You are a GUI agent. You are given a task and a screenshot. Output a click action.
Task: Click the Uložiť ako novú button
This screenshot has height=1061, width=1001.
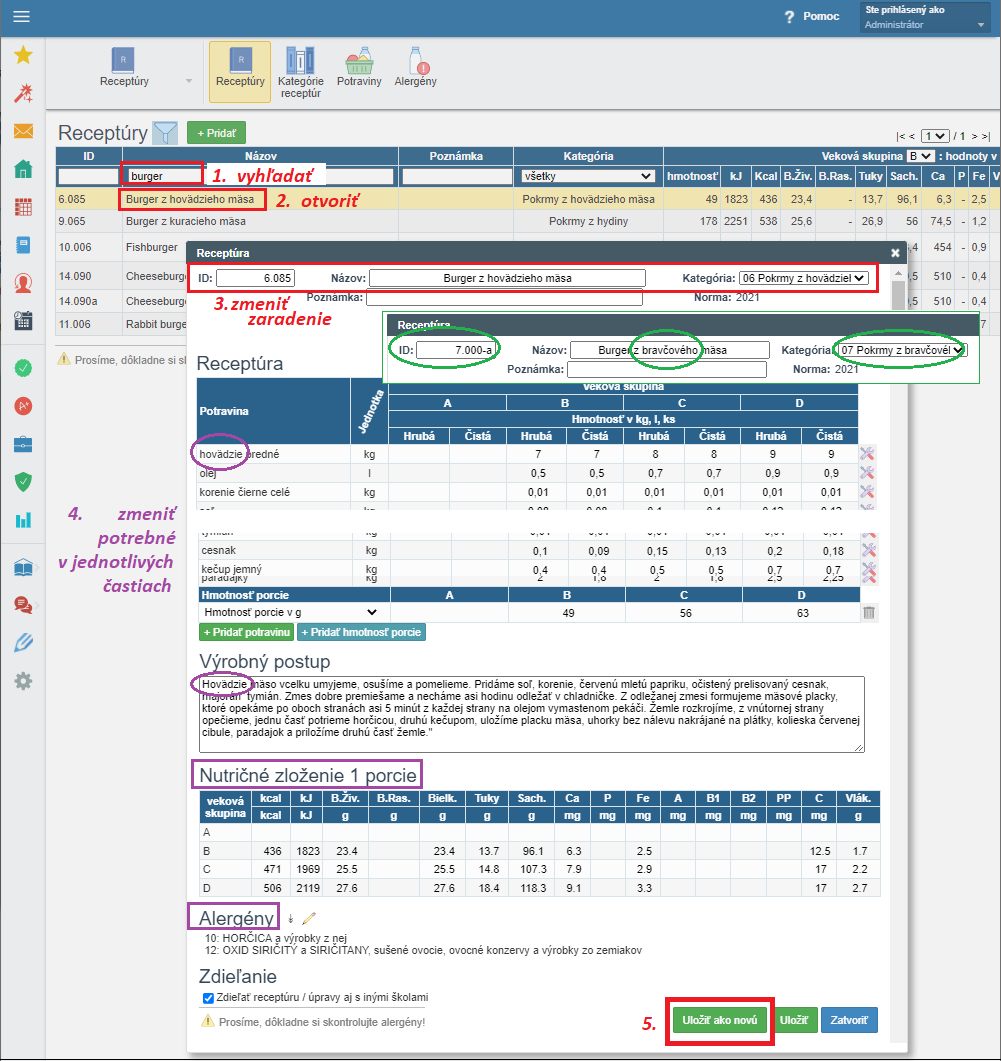[x=719, y=1020]
